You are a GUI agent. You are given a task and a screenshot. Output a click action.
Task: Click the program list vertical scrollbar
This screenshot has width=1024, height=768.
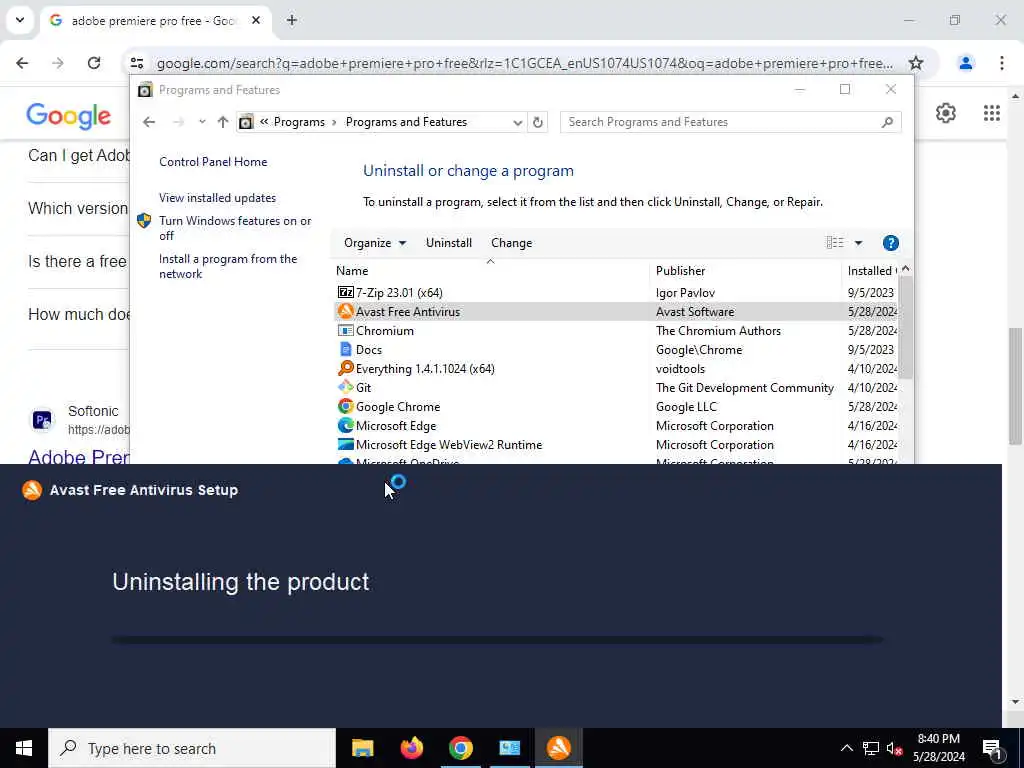[905, 327]
